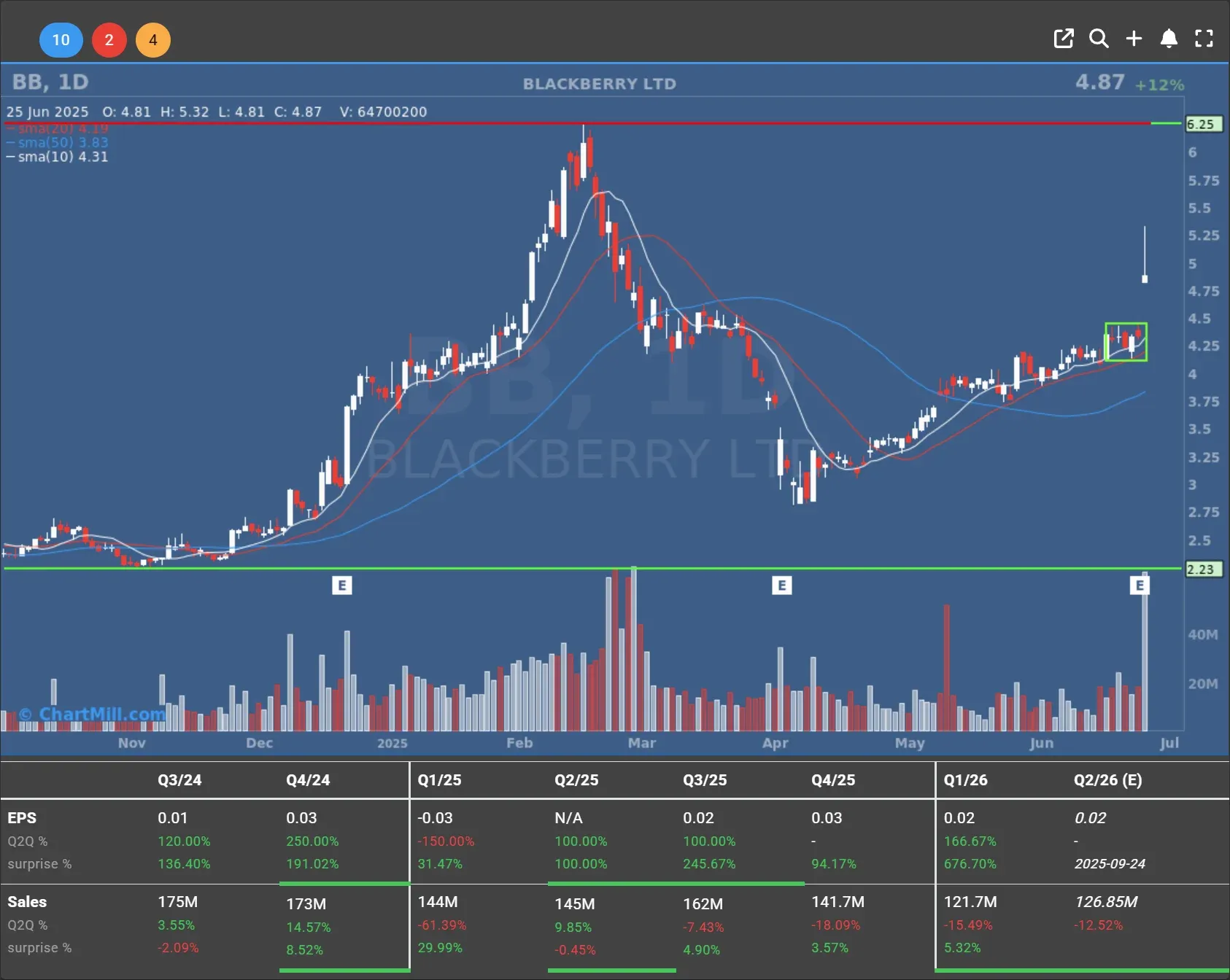Image resolution: width=1230 pixels, height=980 pixels.
Task: Click the red badge showing 2
Action: click(x=109, y=39)
